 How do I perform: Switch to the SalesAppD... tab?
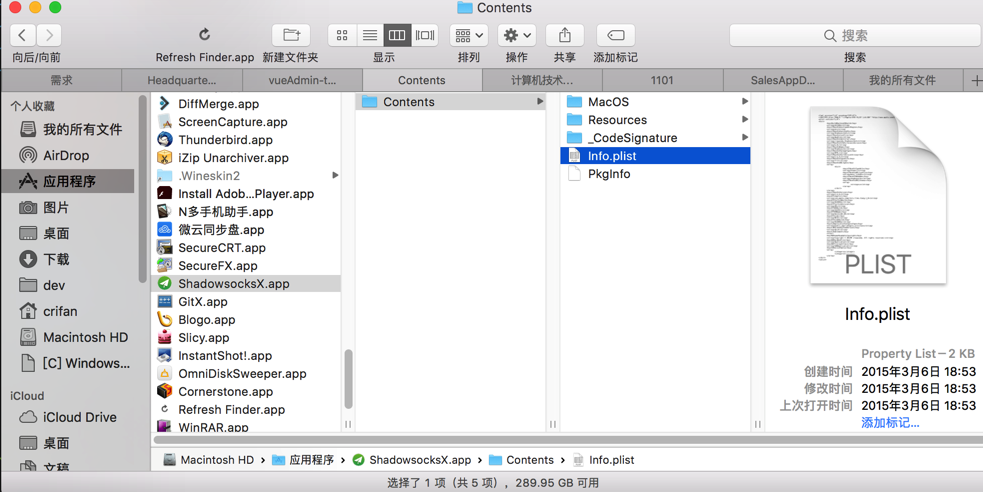click(783, 80)
